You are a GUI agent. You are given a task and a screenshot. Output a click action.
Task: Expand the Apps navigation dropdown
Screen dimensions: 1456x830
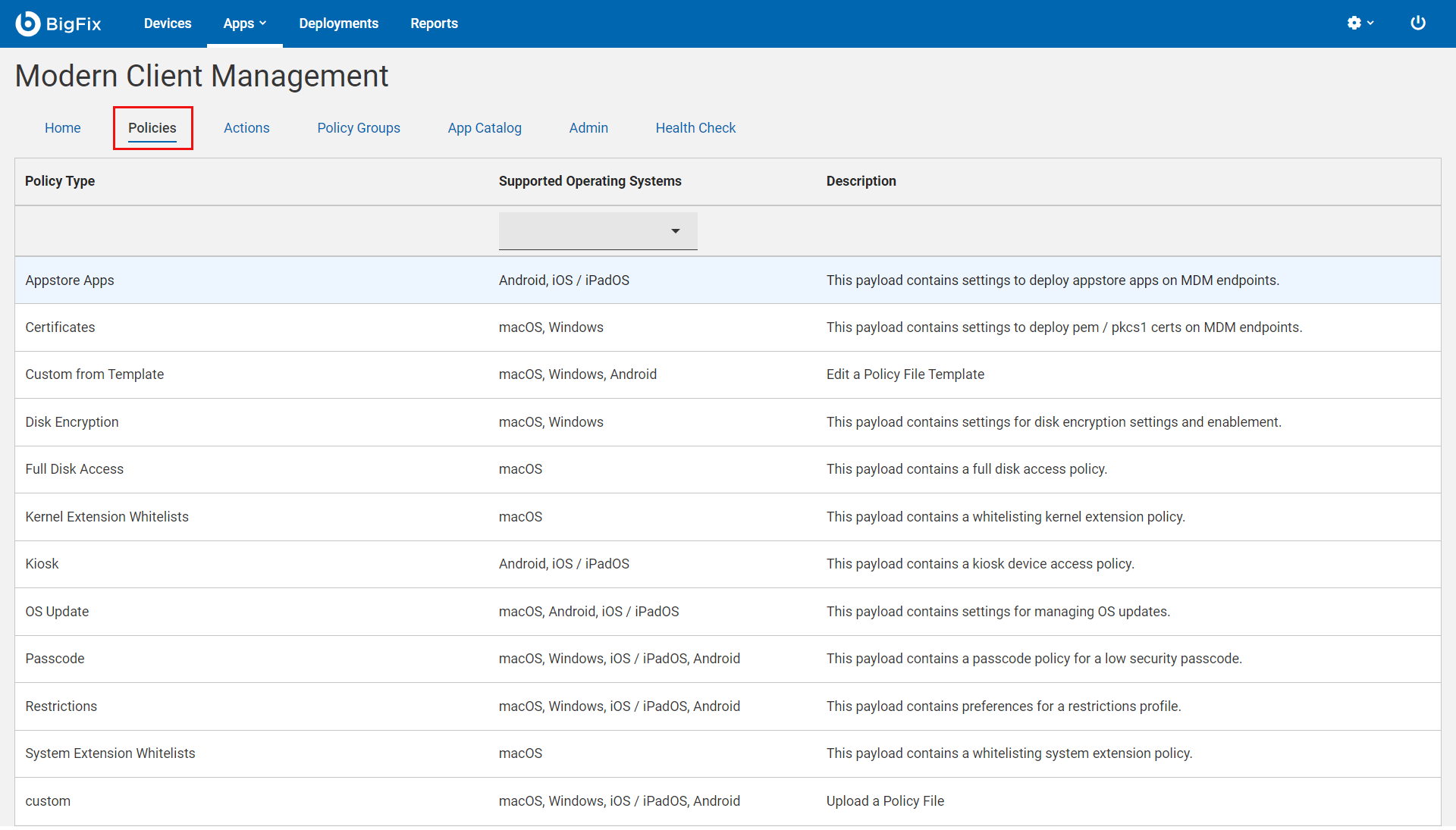click(244, 23)
